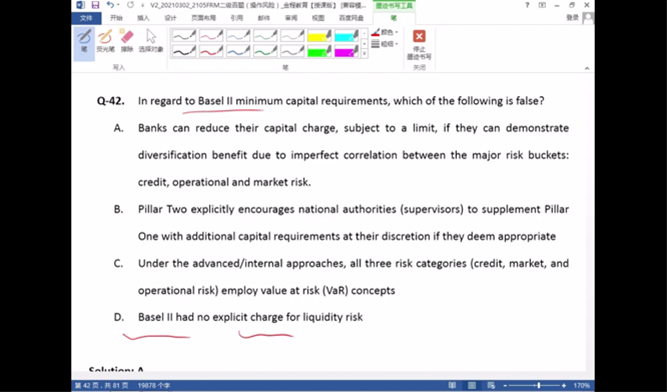Click the 170% zoom level button
This screenshot has height=392, width=667.
pyautogui.click(x=581, y=386)
